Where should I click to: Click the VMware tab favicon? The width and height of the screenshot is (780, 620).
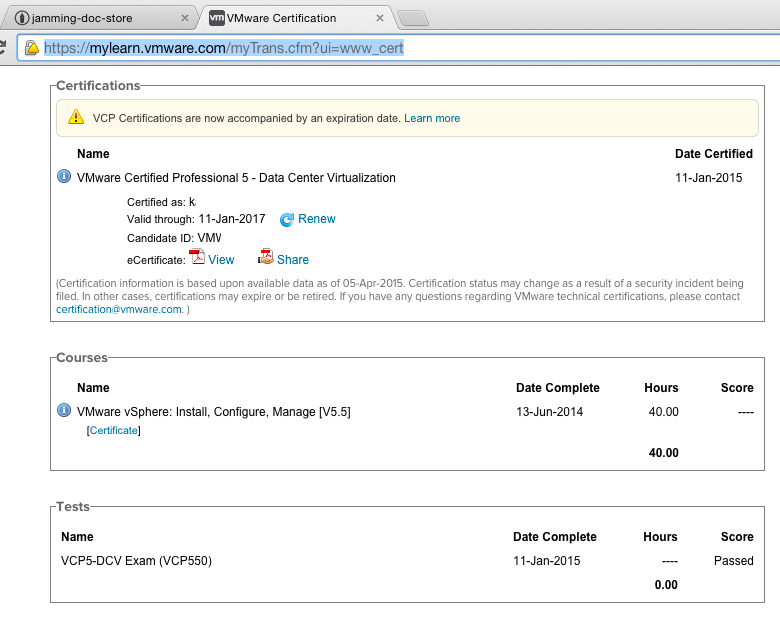tap(216, 18)
